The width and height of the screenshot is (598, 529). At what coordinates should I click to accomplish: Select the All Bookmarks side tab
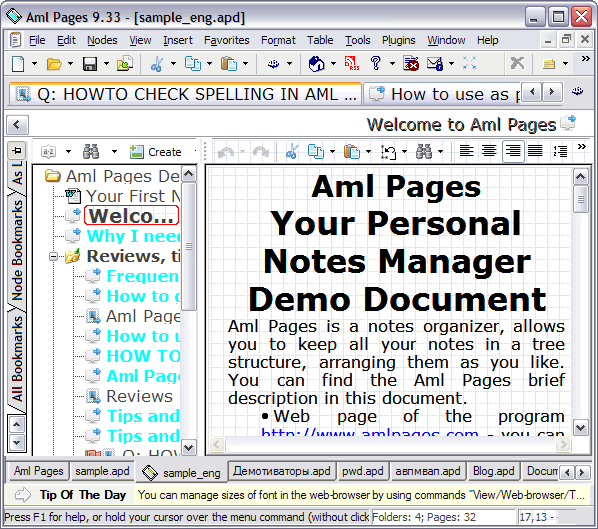click(17, 358)
